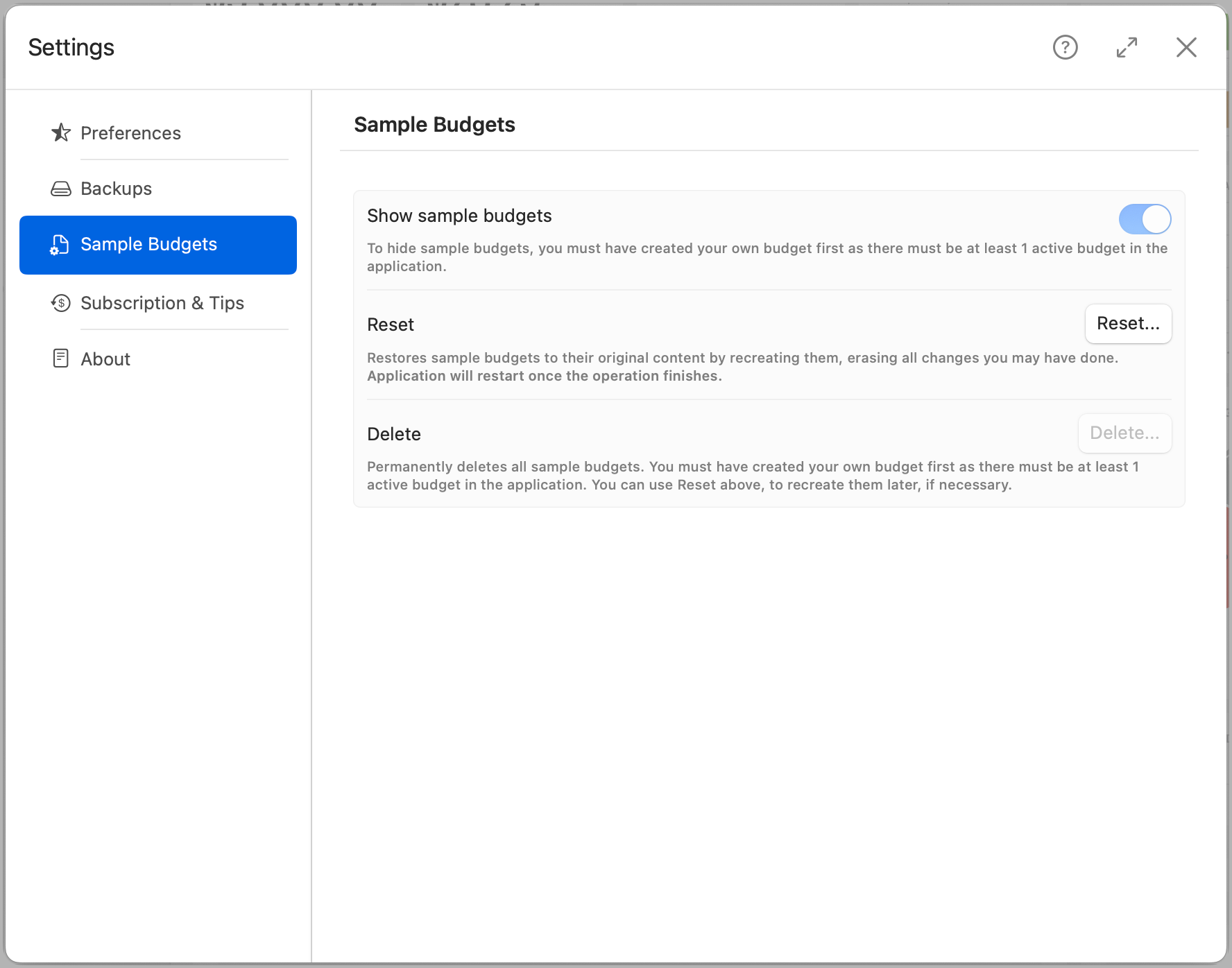Click the Backups drive icon
Viewport: 1232px width, 968px height.
point(61,189)
